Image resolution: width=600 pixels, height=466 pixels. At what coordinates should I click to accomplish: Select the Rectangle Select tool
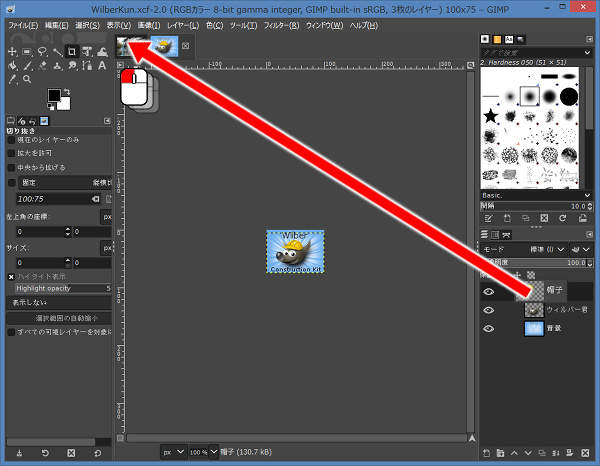[x=26, y=52]
